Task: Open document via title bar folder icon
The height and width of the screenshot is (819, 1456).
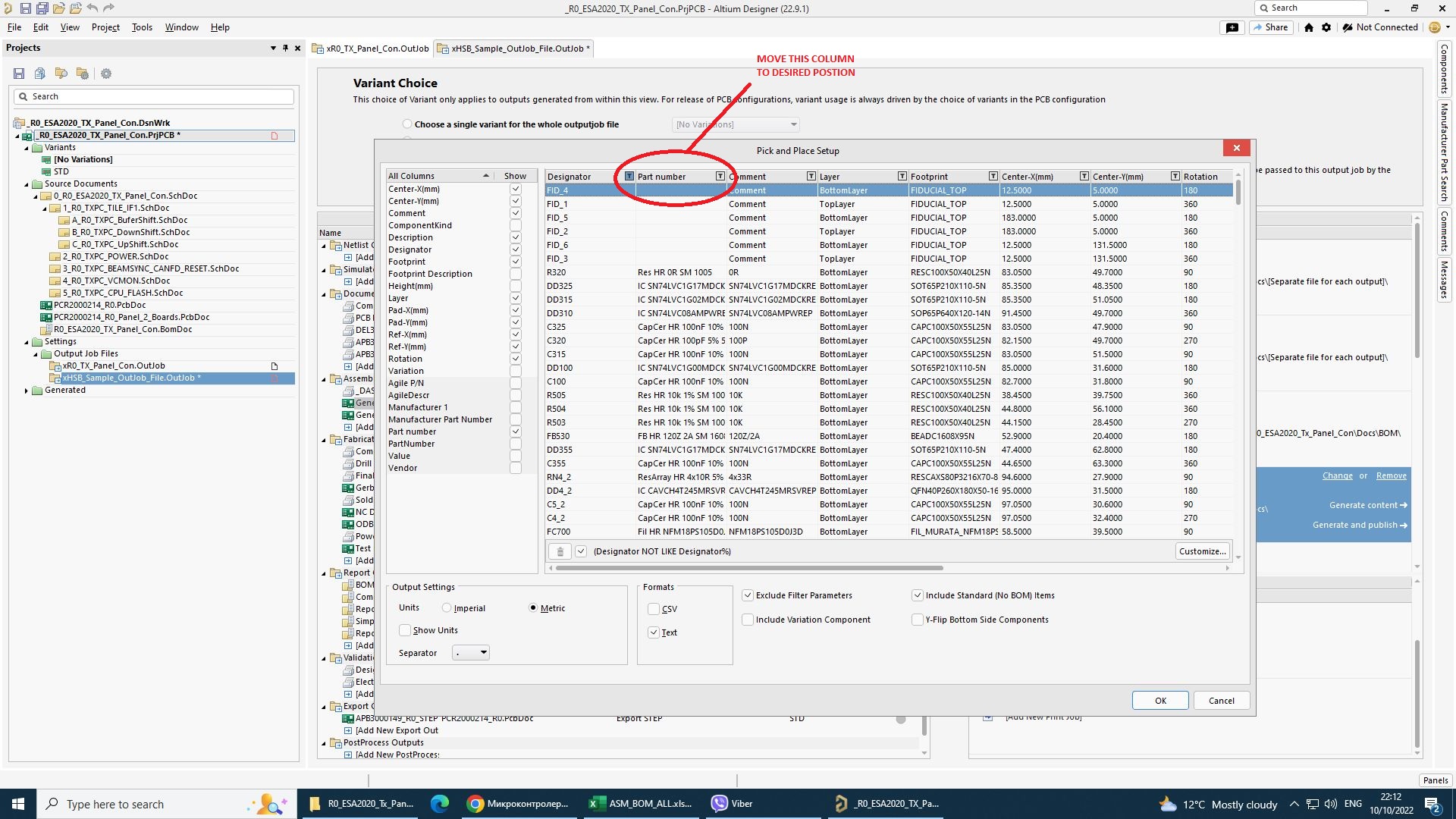Action: [x=58, y=8]
